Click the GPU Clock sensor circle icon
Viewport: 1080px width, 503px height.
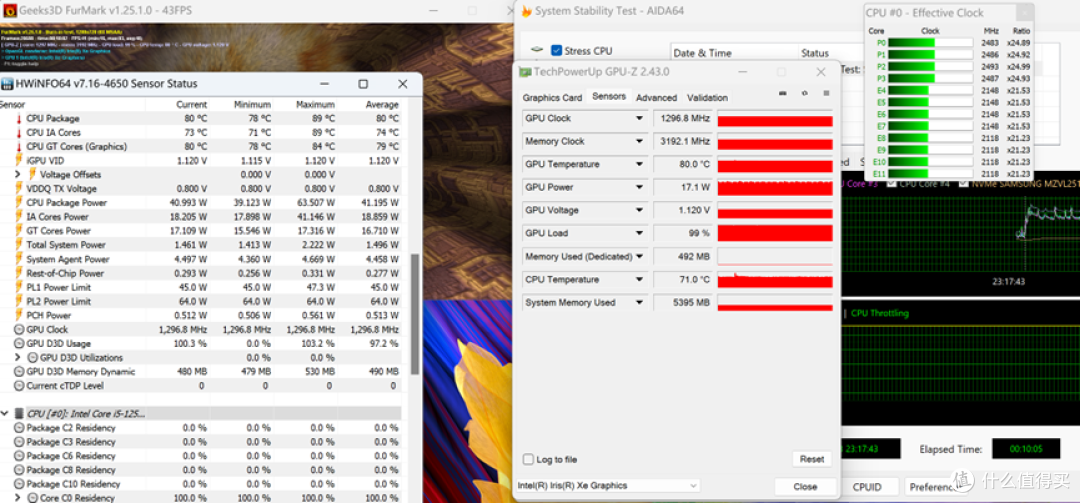pyautogui.click(x=18, y=329)
